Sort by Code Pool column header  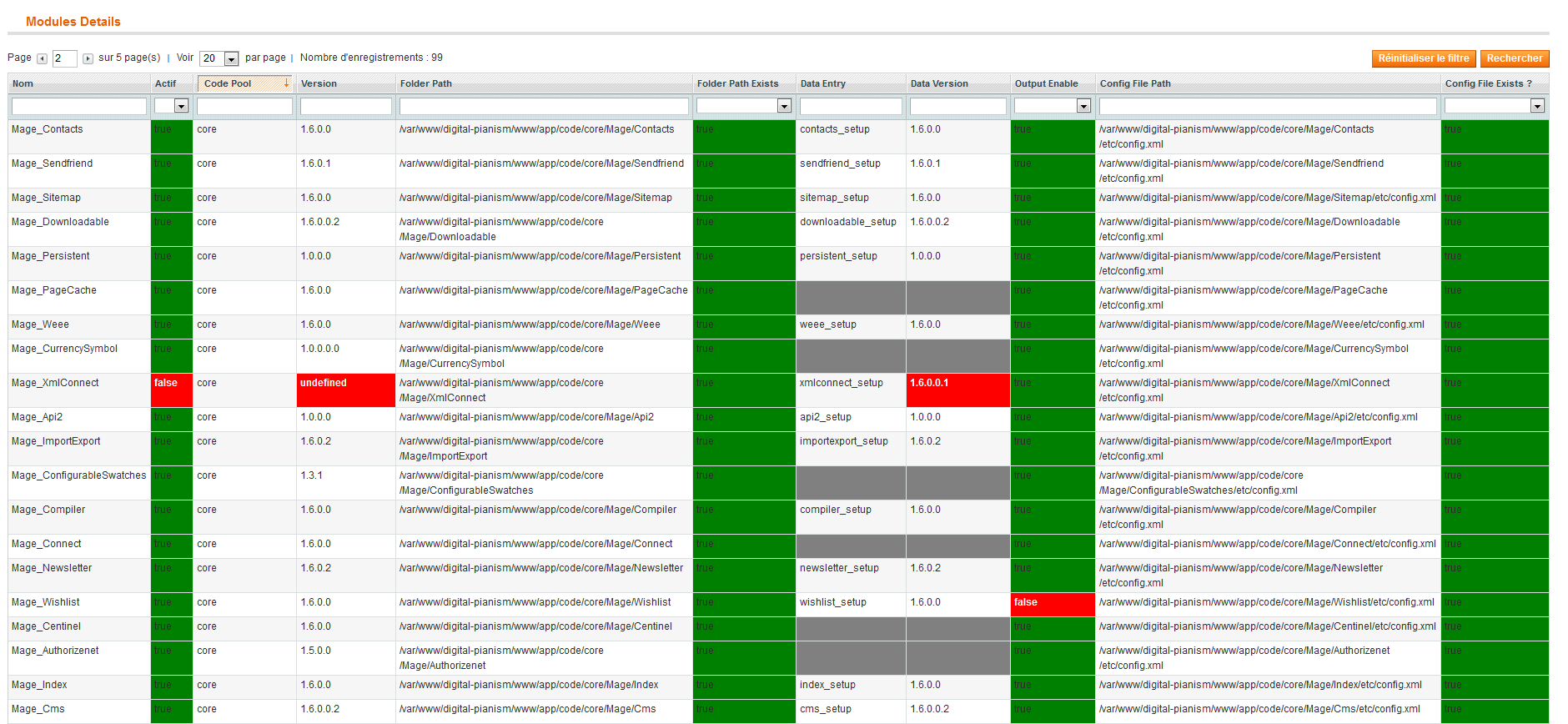click(228, 83)
